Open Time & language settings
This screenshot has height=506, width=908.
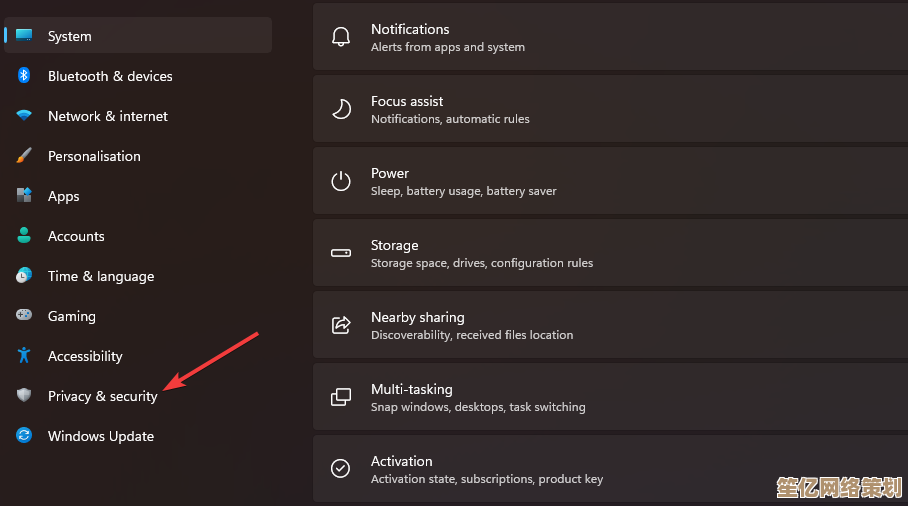[x=138, y=275]
